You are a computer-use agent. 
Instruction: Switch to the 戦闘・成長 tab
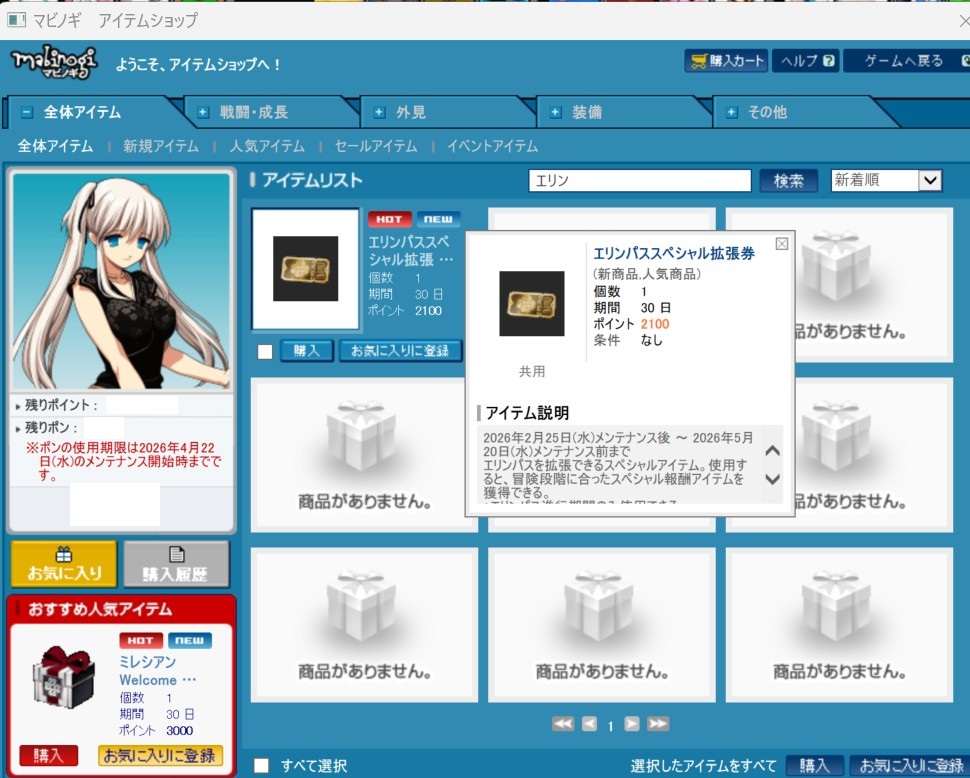[253, 112]
